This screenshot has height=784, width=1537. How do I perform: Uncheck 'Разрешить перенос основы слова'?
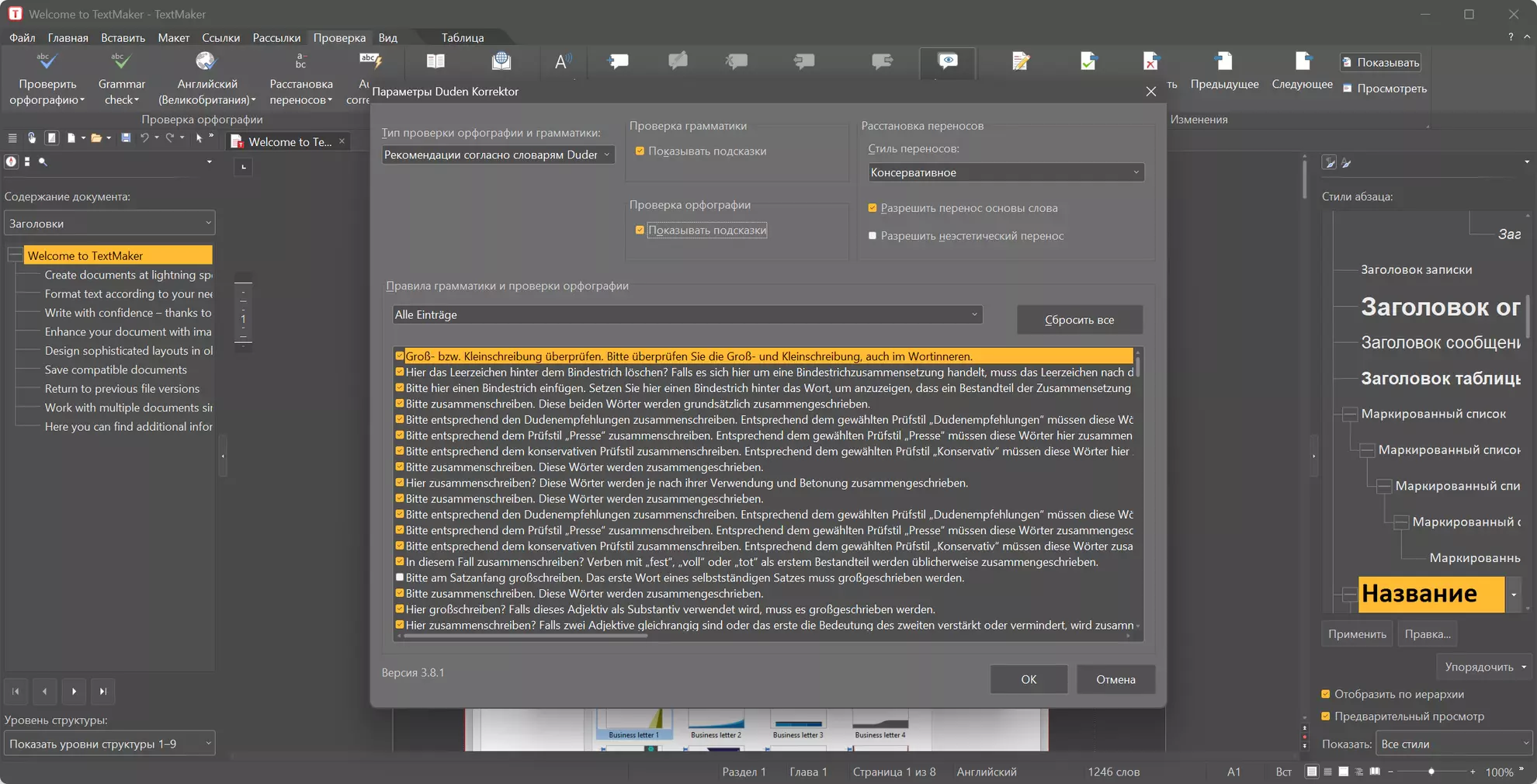point(873,208)
